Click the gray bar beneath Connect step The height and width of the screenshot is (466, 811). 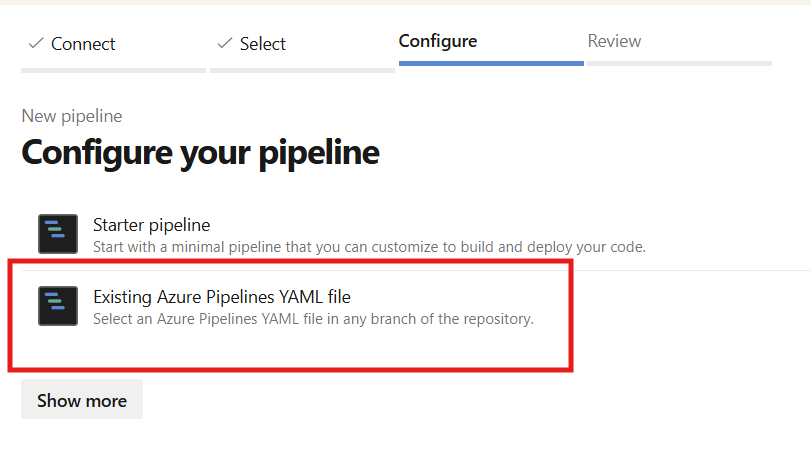113,70
